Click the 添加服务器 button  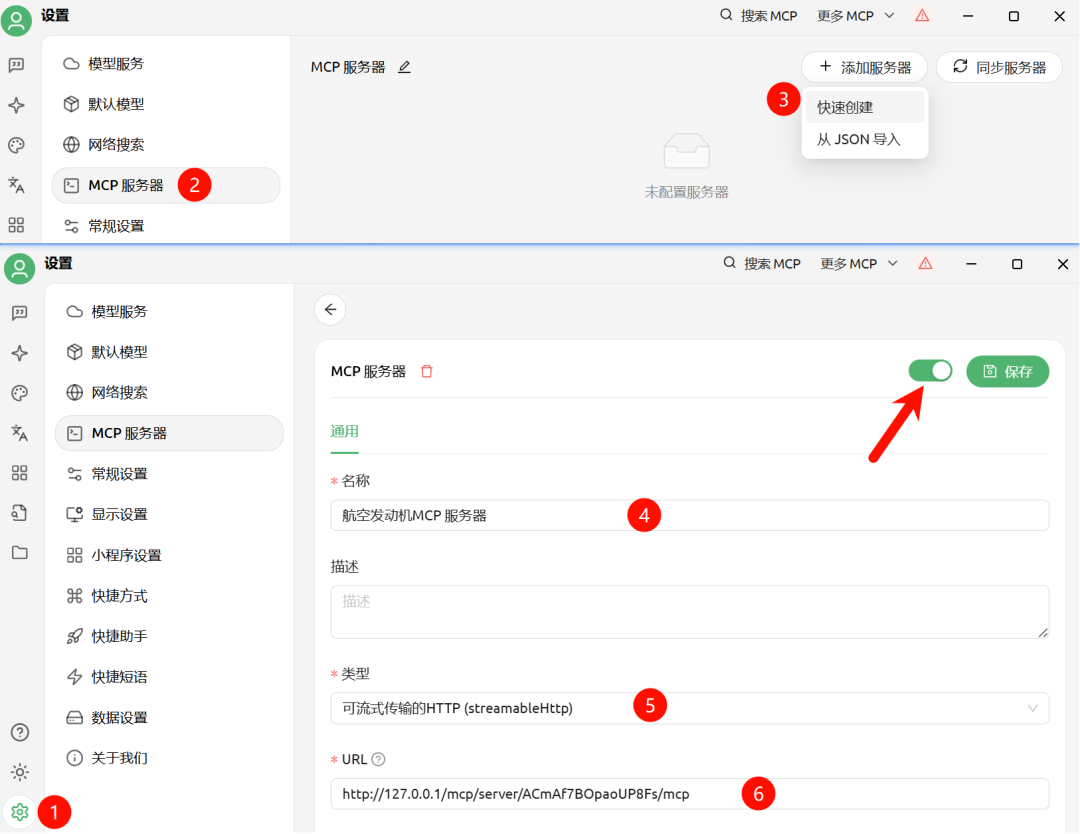[864, 67]
